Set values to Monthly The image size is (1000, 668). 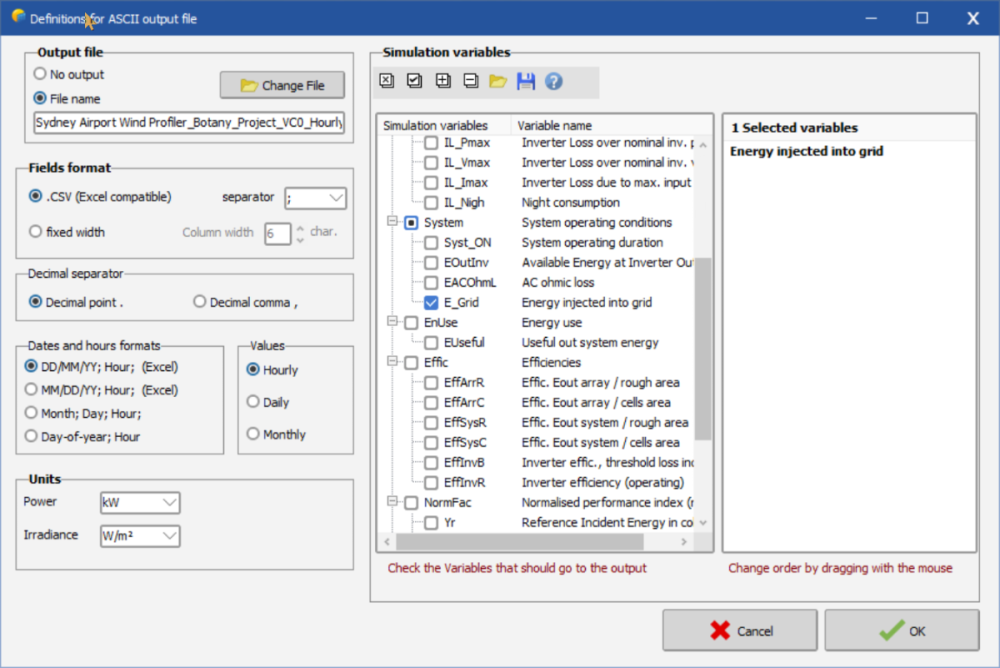point(253,434)
